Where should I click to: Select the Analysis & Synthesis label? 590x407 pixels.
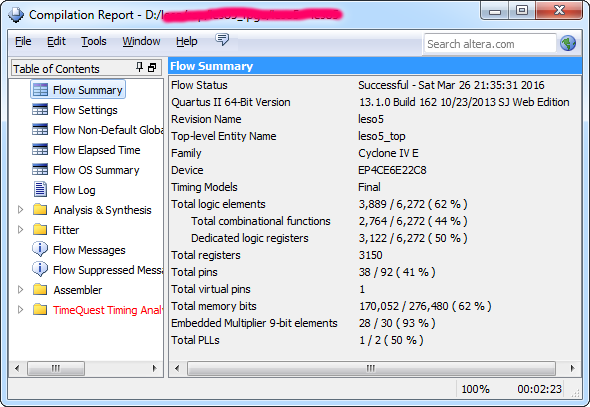coord(102,210)
